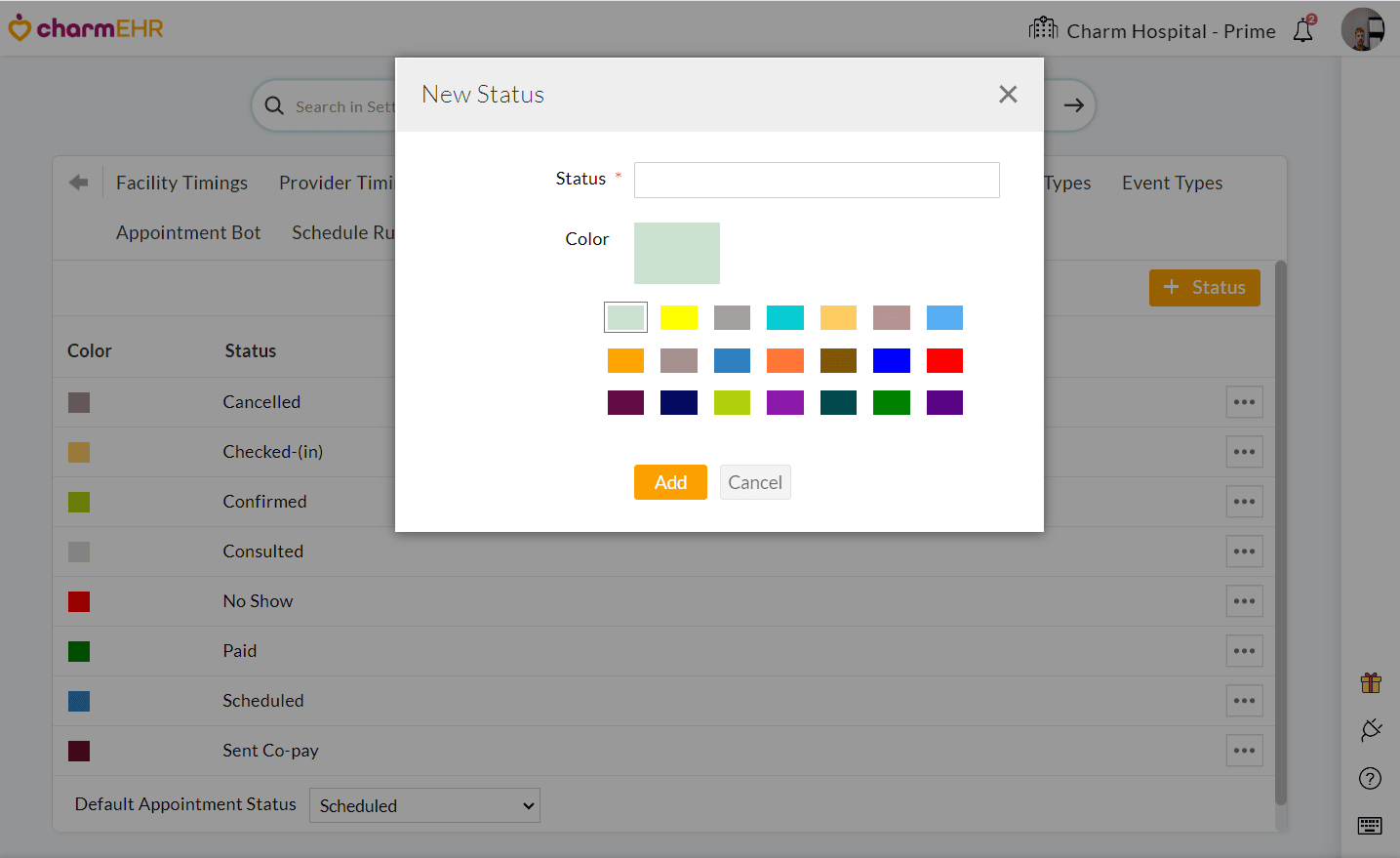Open the Event Types tab
Image resolution: width=1400 pixels, height=858 pixels.
tap(1172, 183)
